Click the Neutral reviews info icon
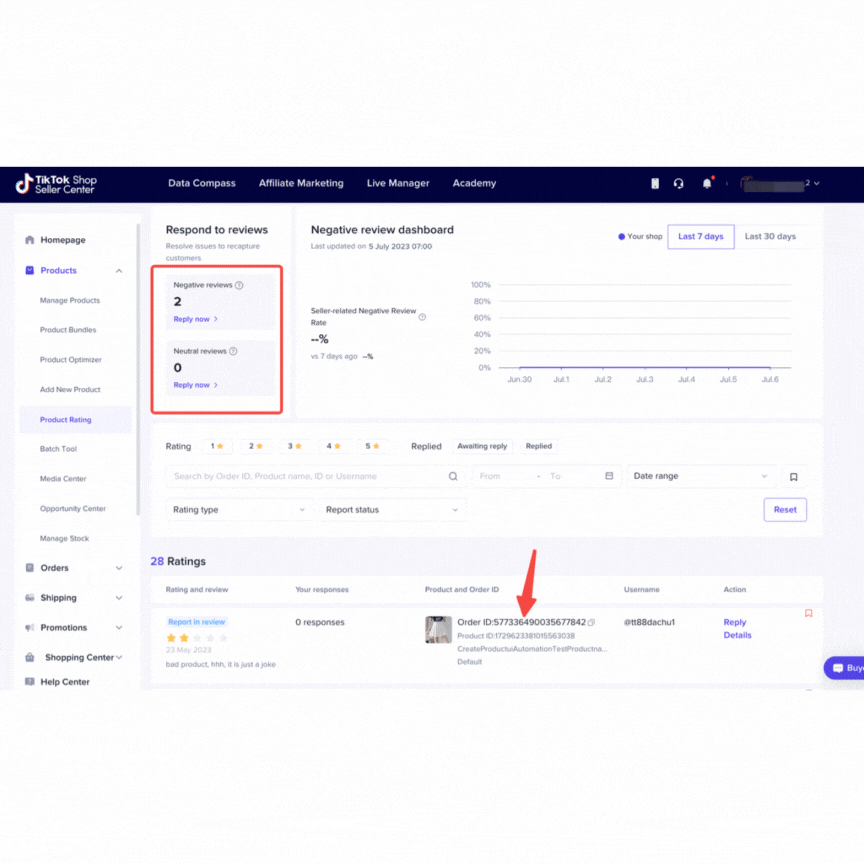The image size is (864, 864). 233,351
